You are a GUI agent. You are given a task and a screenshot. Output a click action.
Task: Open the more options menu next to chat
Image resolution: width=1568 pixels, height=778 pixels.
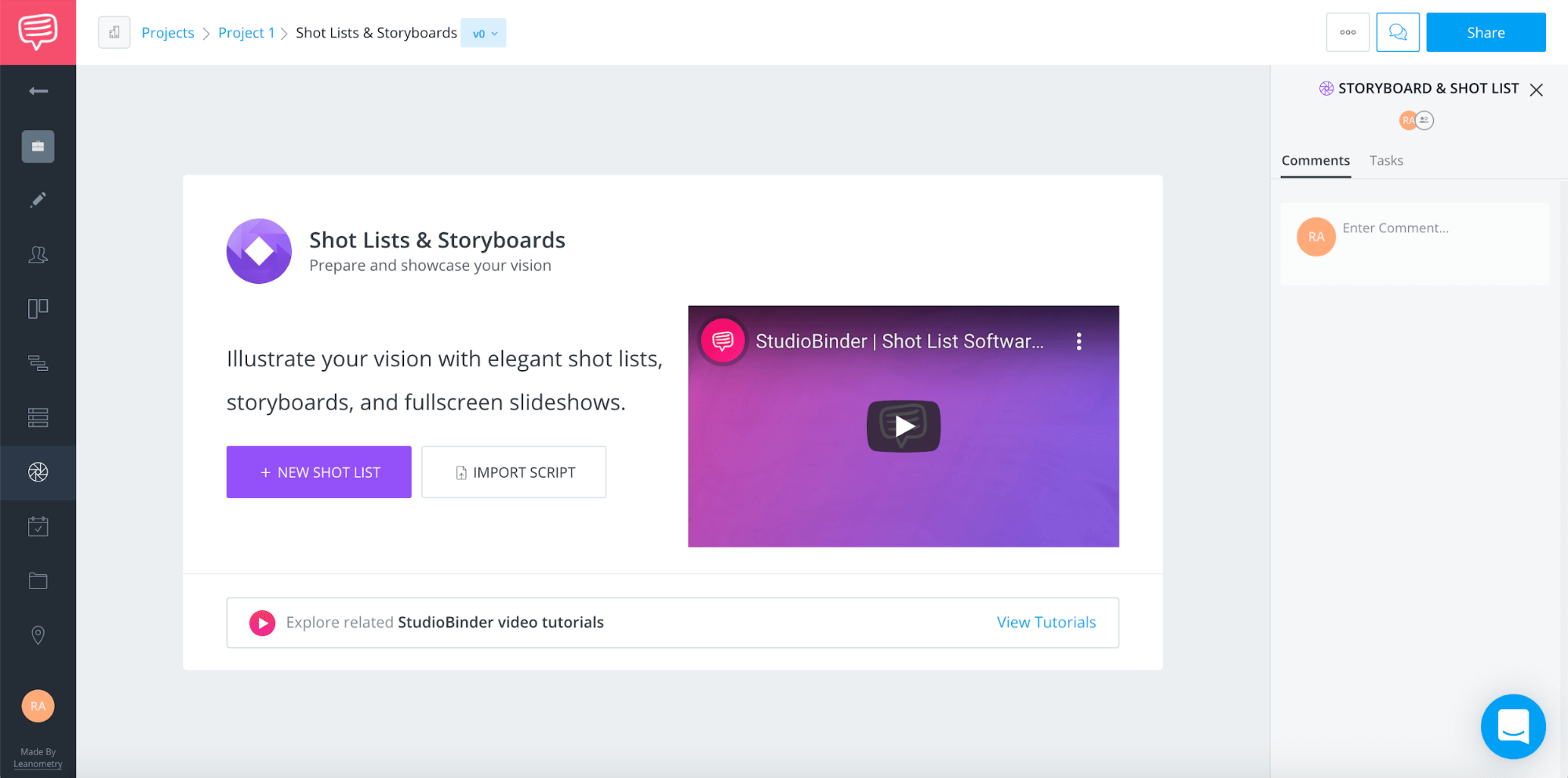(x=1348, y=32)
